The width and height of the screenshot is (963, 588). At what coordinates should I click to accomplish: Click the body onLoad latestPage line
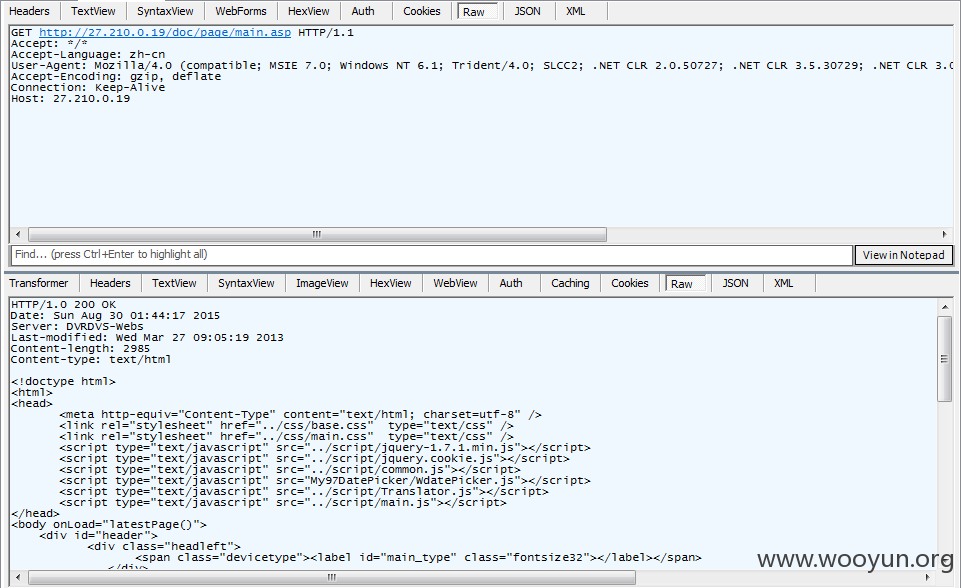(109, 525)
